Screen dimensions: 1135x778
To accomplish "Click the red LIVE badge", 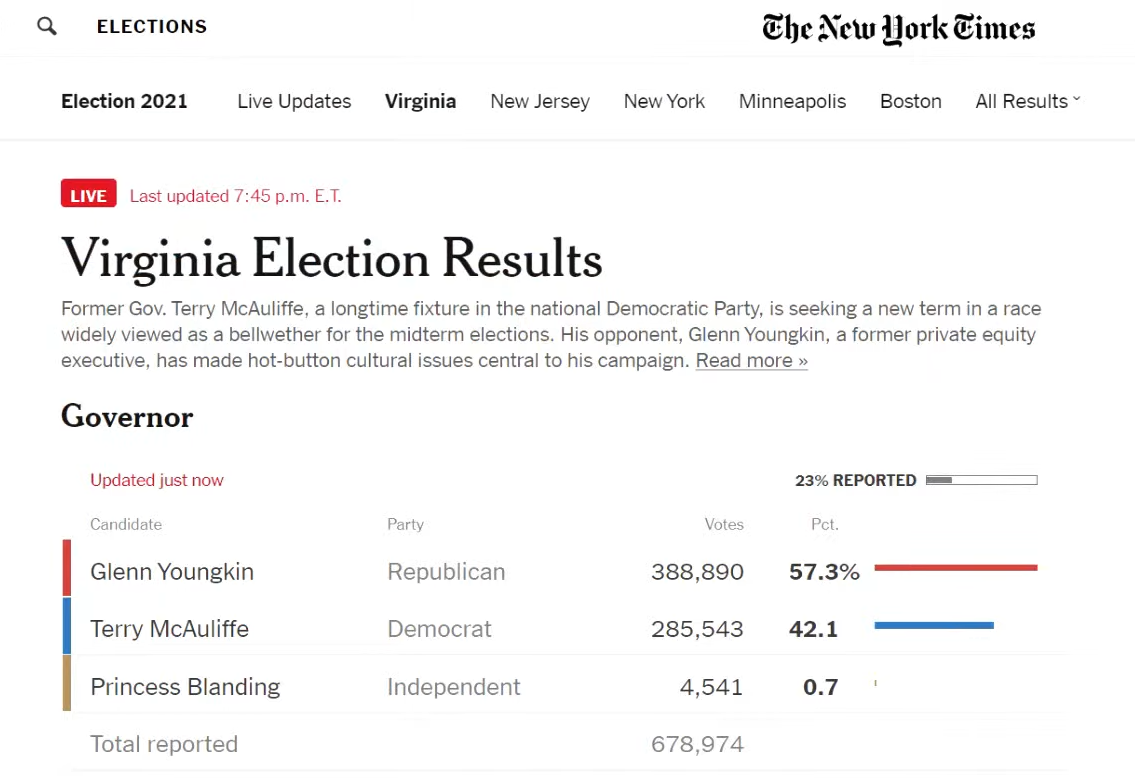I will pyautogui.click(x=88, y=193).
